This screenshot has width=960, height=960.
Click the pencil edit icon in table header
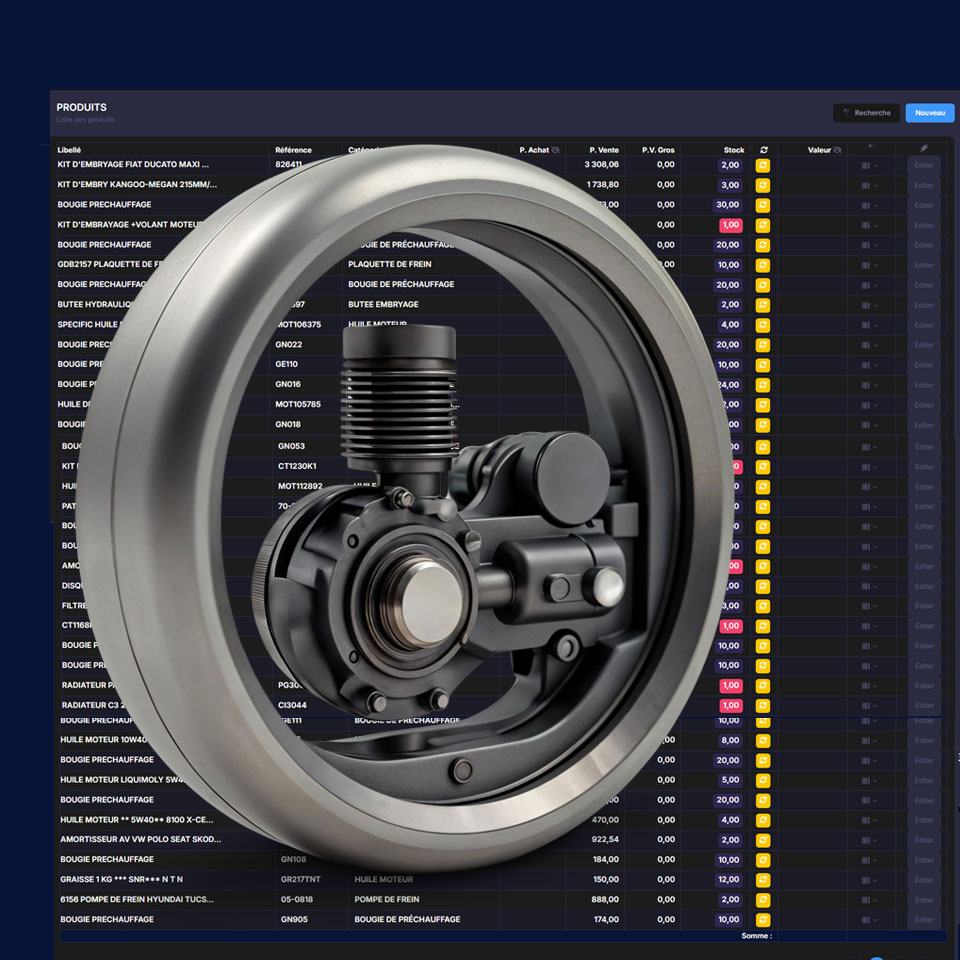tap(923, 149)
